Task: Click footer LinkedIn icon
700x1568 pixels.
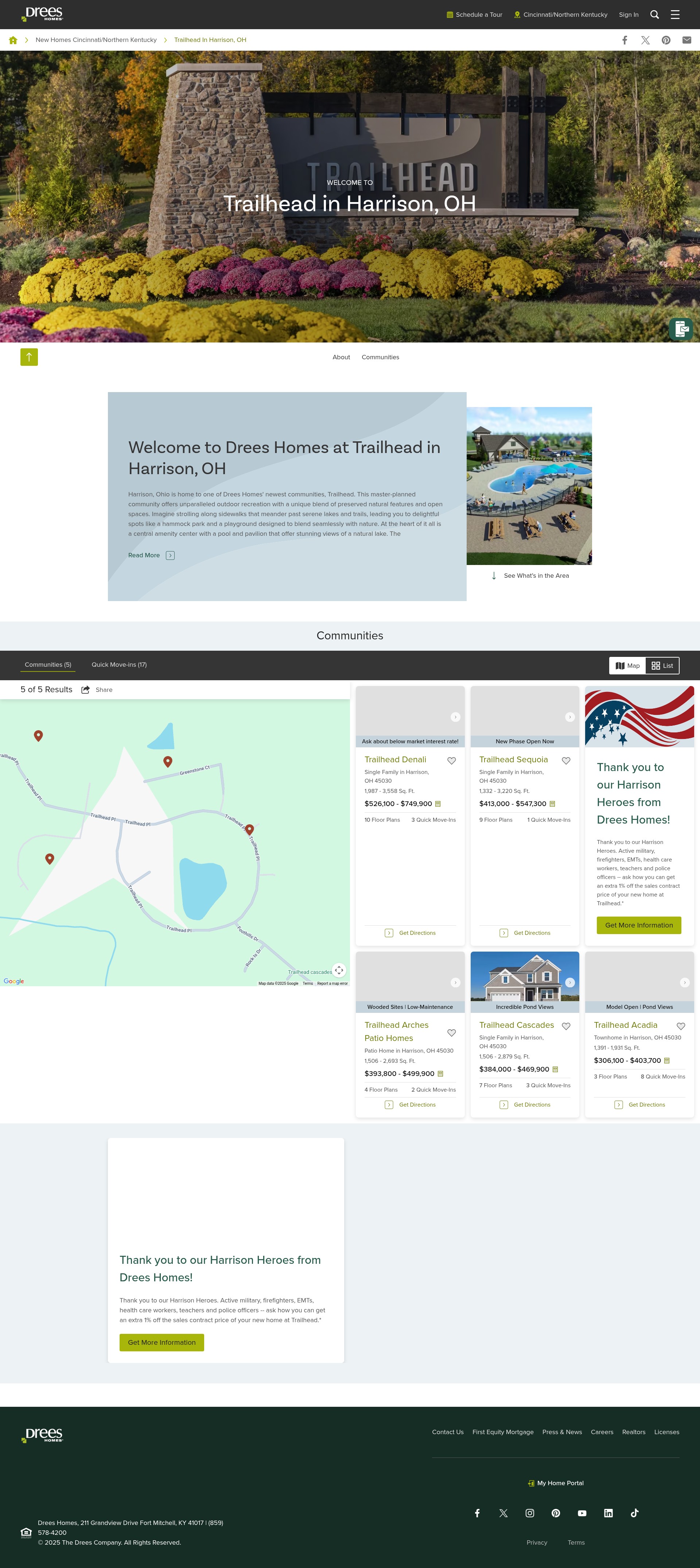Action: [x=608, y=1513]
